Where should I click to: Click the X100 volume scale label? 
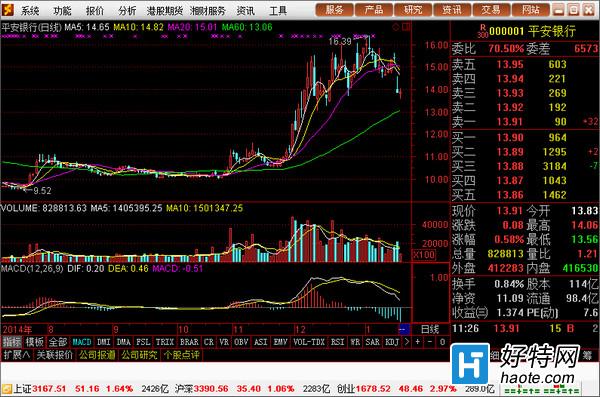[x=424, y=255]
